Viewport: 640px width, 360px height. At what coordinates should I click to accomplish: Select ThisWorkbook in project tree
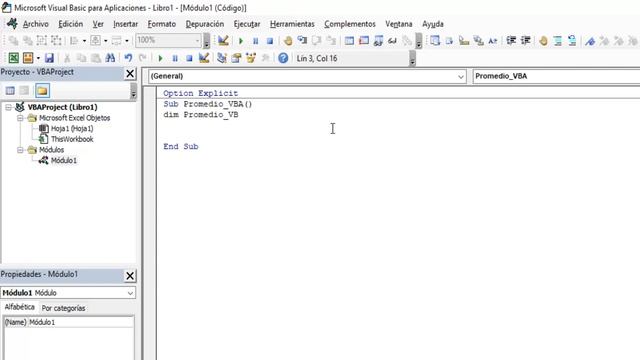(72, 139)
